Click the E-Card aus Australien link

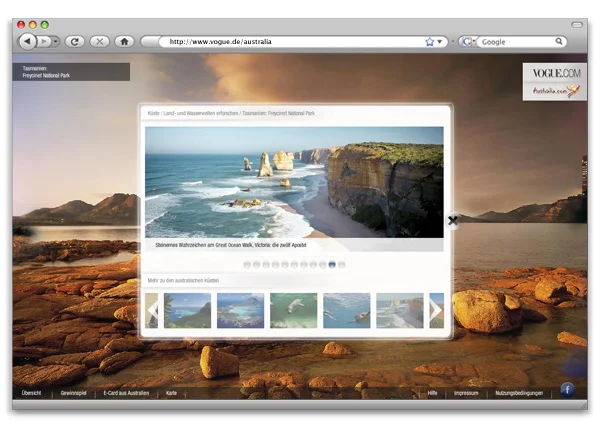coord(126,393)
